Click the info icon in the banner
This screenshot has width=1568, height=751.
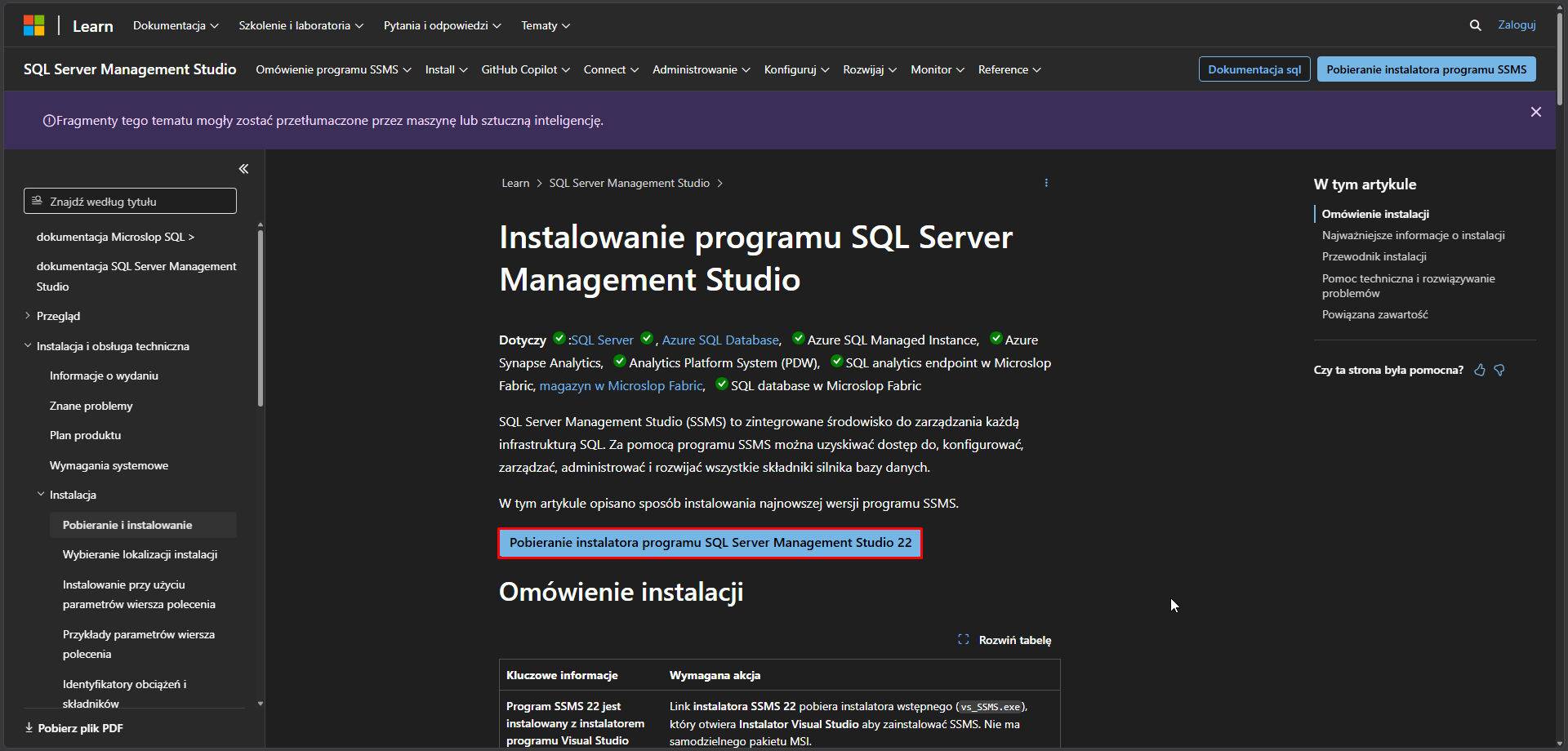[49, 121]
